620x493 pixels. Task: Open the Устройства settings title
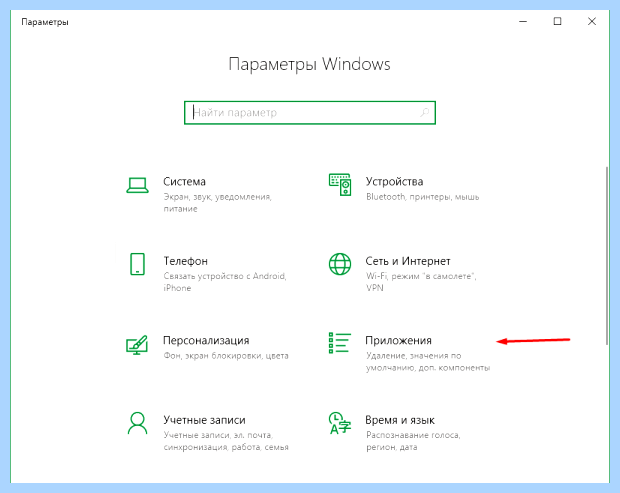[x=394, y=181]
